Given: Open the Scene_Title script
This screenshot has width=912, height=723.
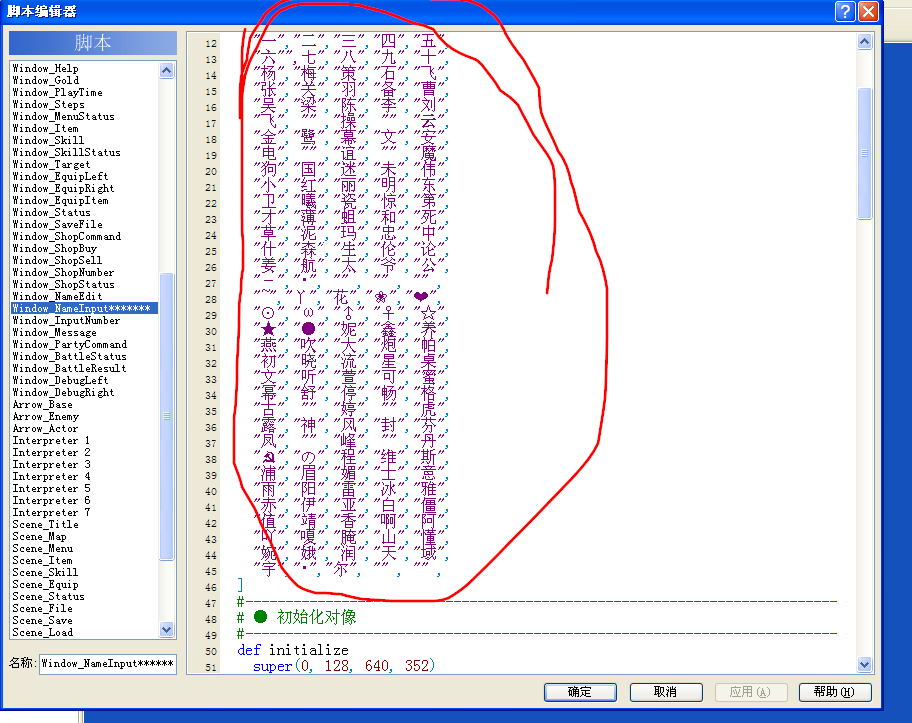Looking at the screenshot, I should click(45, 524).
